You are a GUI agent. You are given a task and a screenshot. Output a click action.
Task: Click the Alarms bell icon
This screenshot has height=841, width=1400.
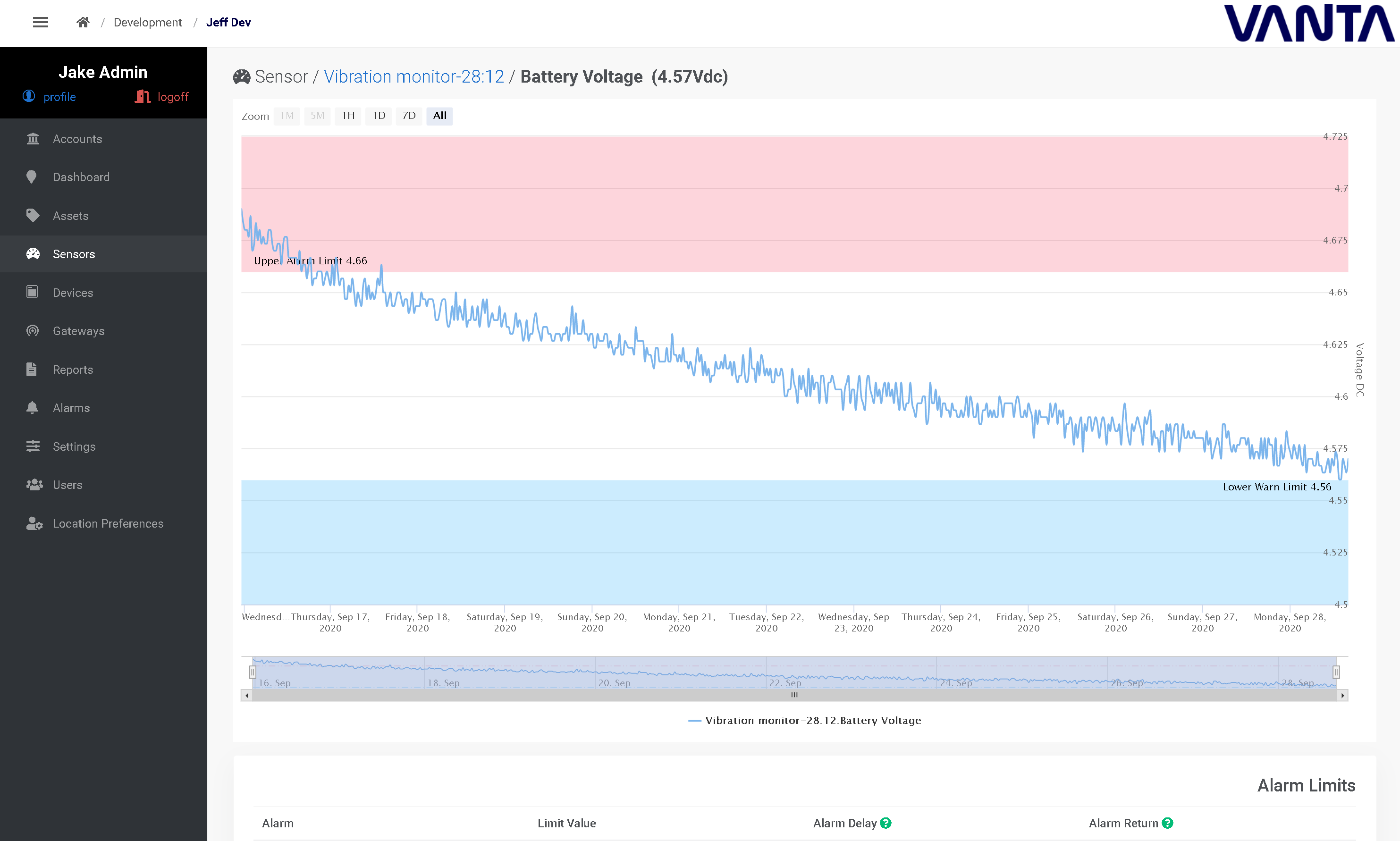click(32, 407)
